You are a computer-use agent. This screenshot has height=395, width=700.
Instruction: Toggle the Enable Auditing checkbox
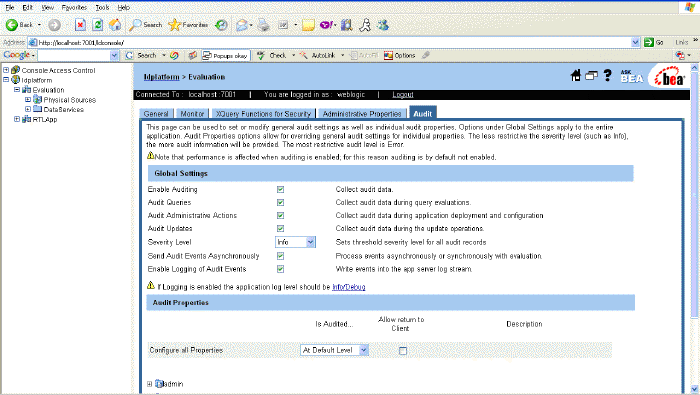click(280, 190)
